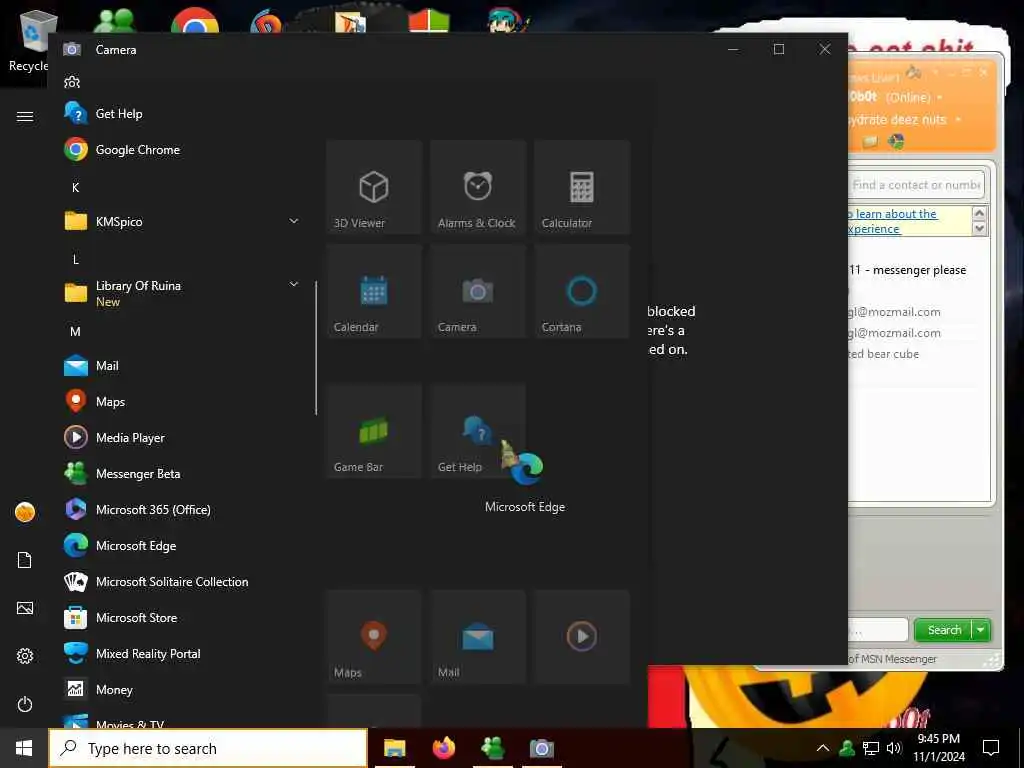Open the Calendar tile
Viewport: 1024px width, 768px height.
pos(374,291)
